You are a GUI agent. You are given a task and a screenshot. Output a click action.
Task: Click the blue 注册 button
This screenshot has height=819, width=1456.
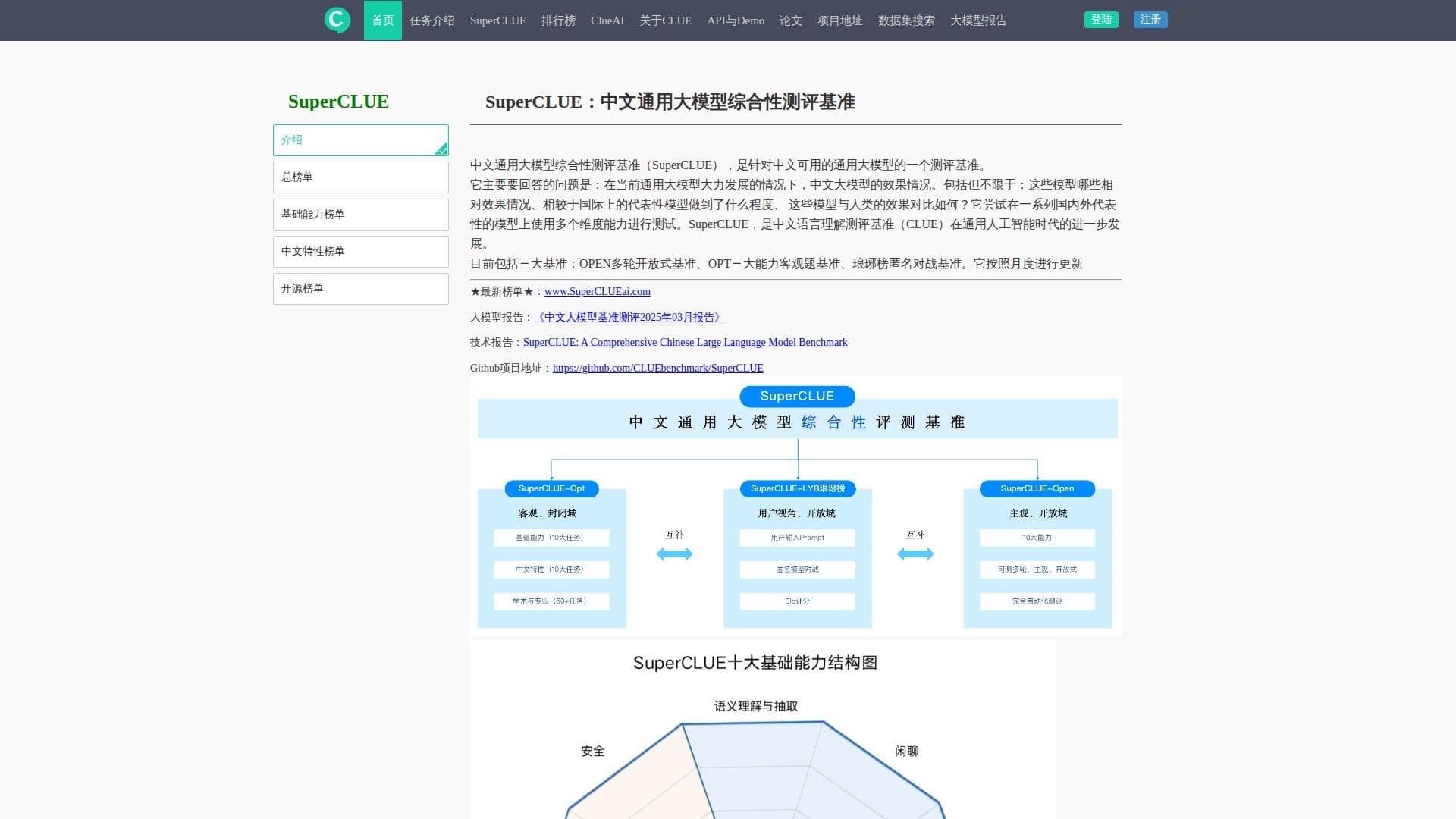pyautogui.click(x=1150, y=20)
